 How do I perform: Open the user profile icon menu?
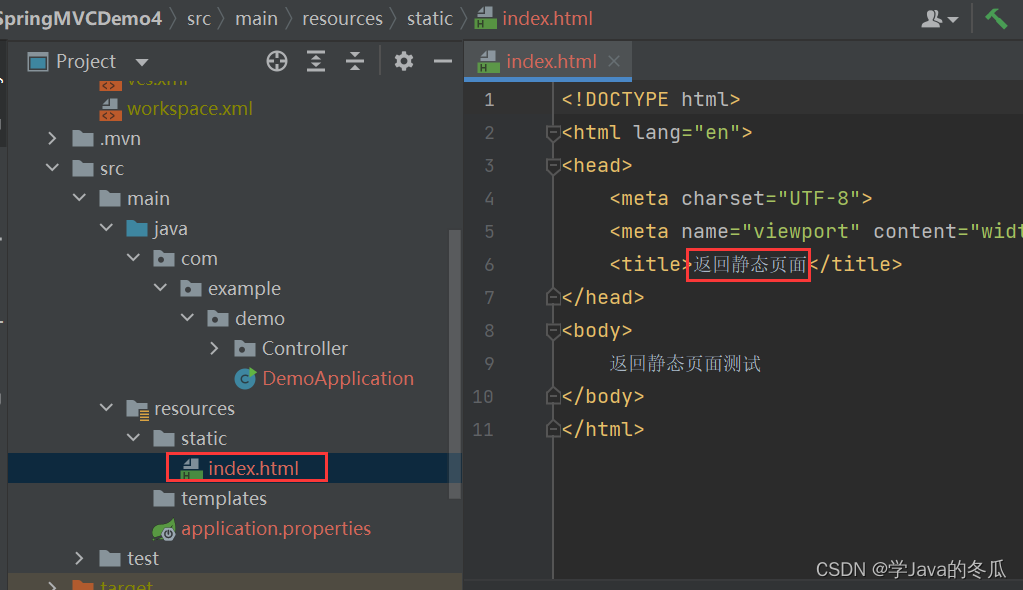[932, 18]
